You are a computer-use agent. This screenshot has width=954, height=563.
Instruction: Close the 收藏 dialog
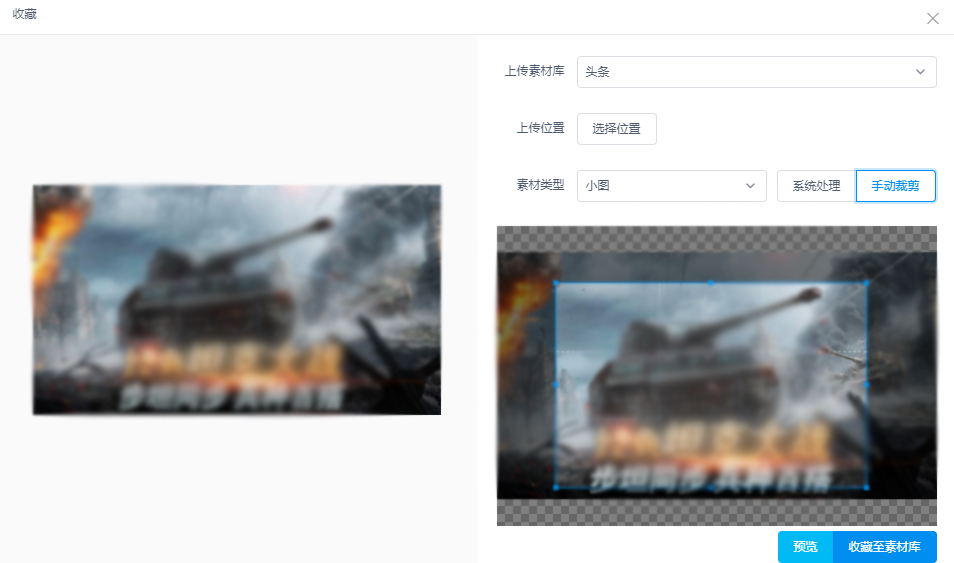(933, 18)
